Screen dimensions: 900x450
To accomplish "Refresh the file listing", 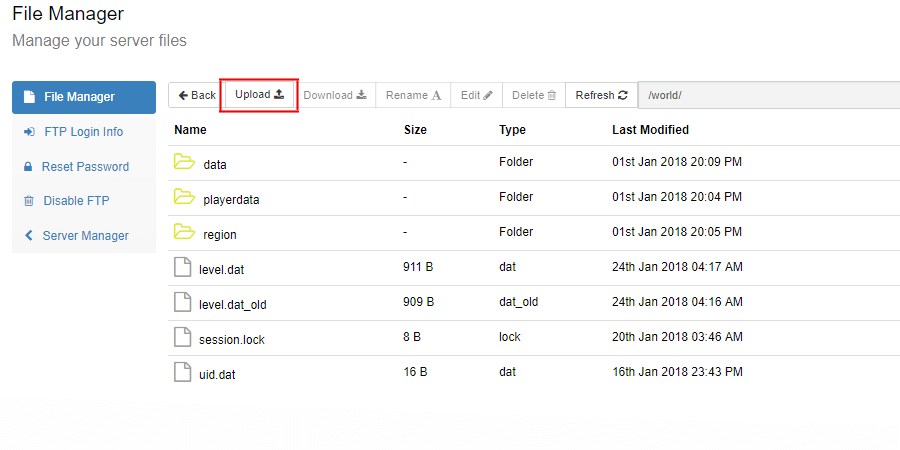I will tap(601, 95).
